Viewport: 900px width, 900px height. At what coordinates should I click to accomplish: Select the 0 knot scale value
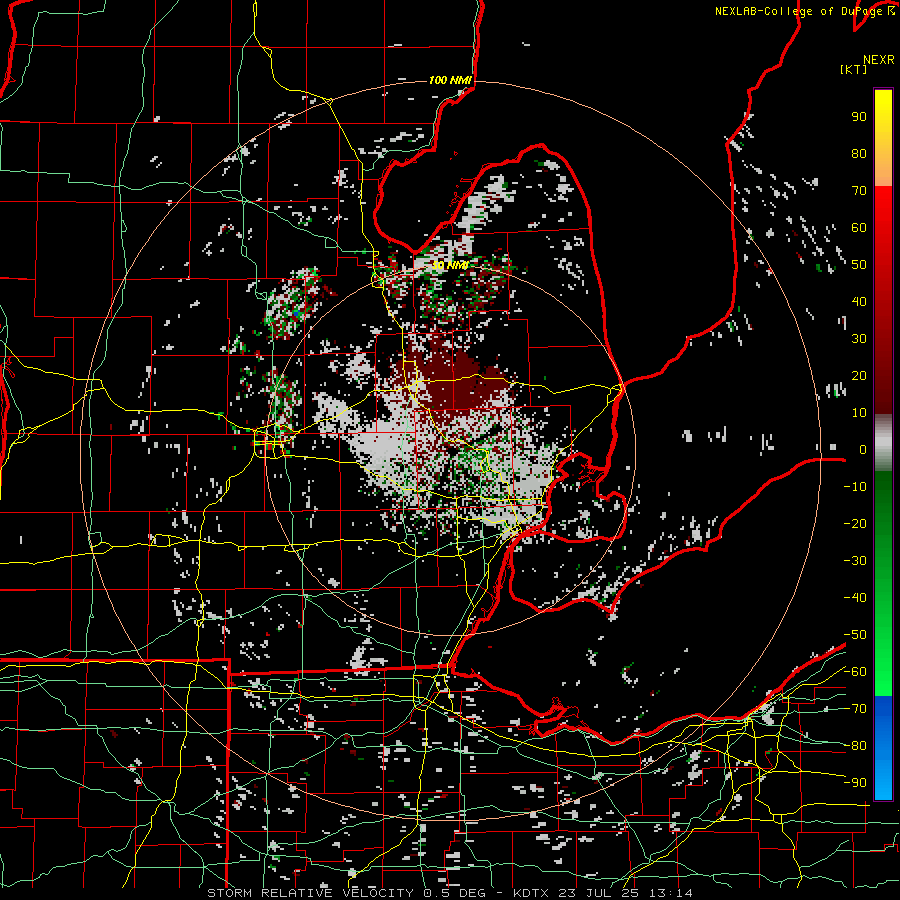[x=863, y=450]
